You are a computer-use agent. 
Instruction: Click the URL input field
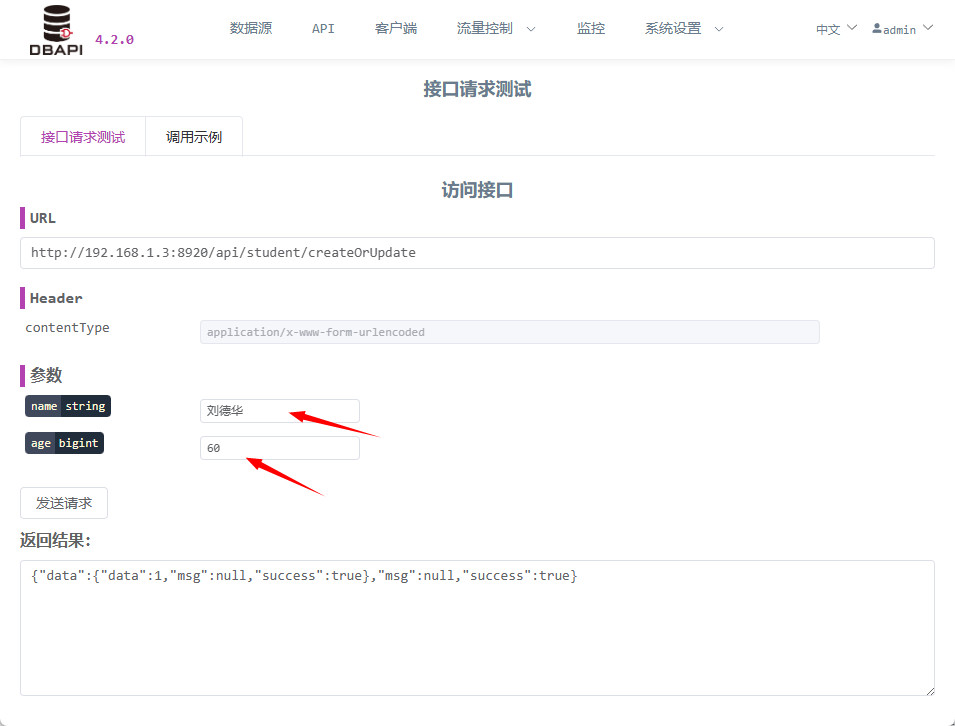click(477, 253)
